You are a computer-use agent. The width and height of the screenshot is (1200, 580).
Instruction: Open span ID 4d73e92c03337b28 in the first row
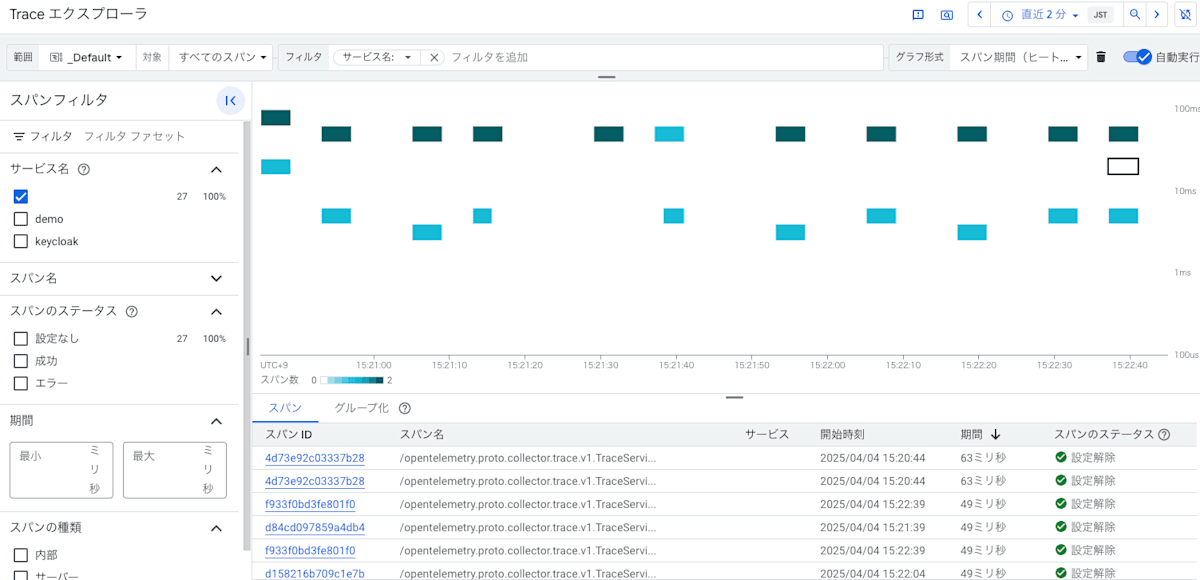(315, 458)
